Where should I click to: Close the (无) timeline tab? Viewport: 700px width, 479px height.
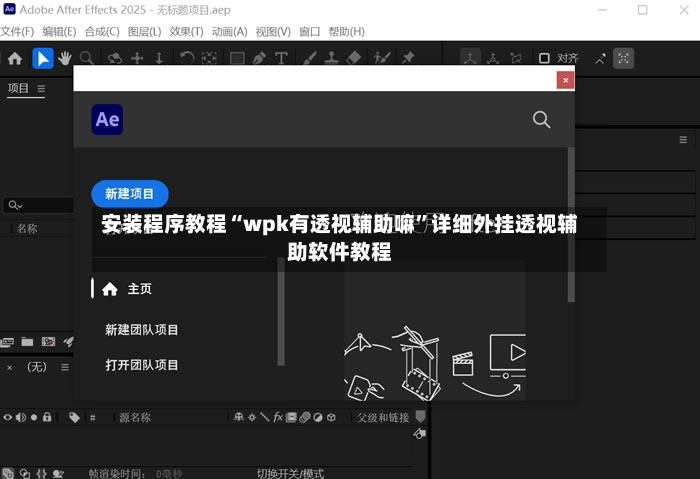pos(9,367)
